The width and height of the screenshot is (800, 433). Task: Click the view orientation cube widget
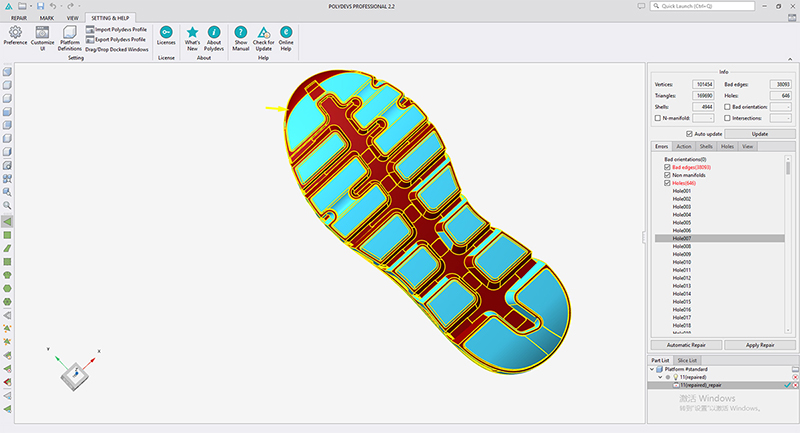coord(75,376)
